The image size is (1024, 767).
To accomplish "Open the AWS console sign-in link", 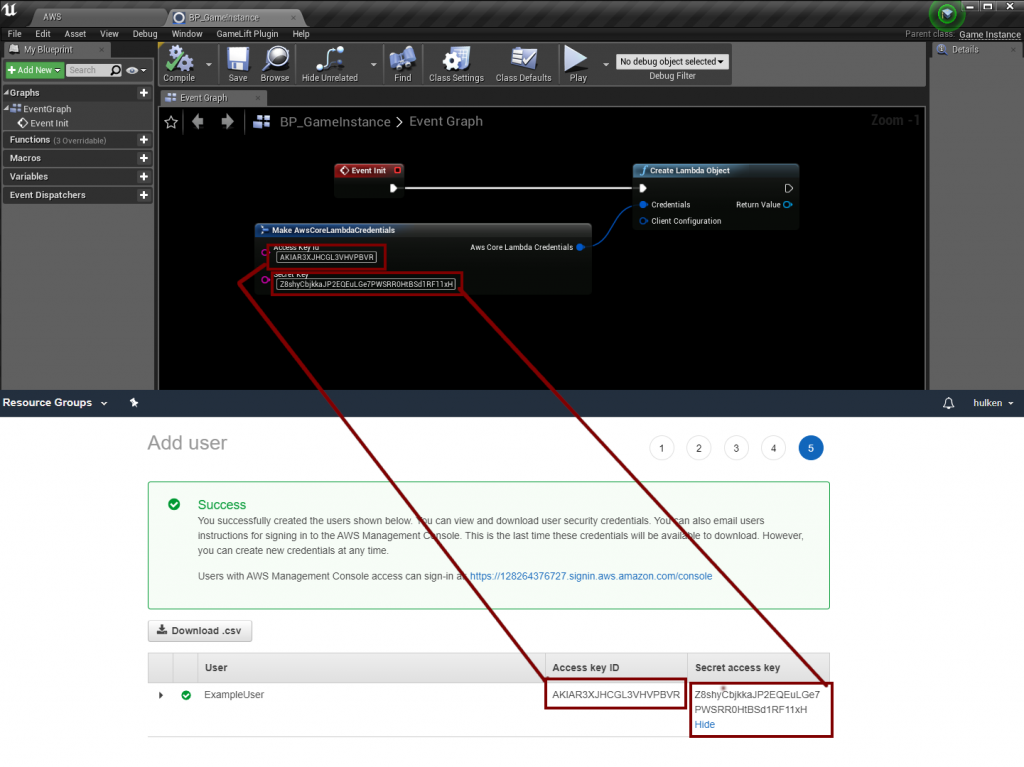I will pyautogui.click(x=590, y=576).
